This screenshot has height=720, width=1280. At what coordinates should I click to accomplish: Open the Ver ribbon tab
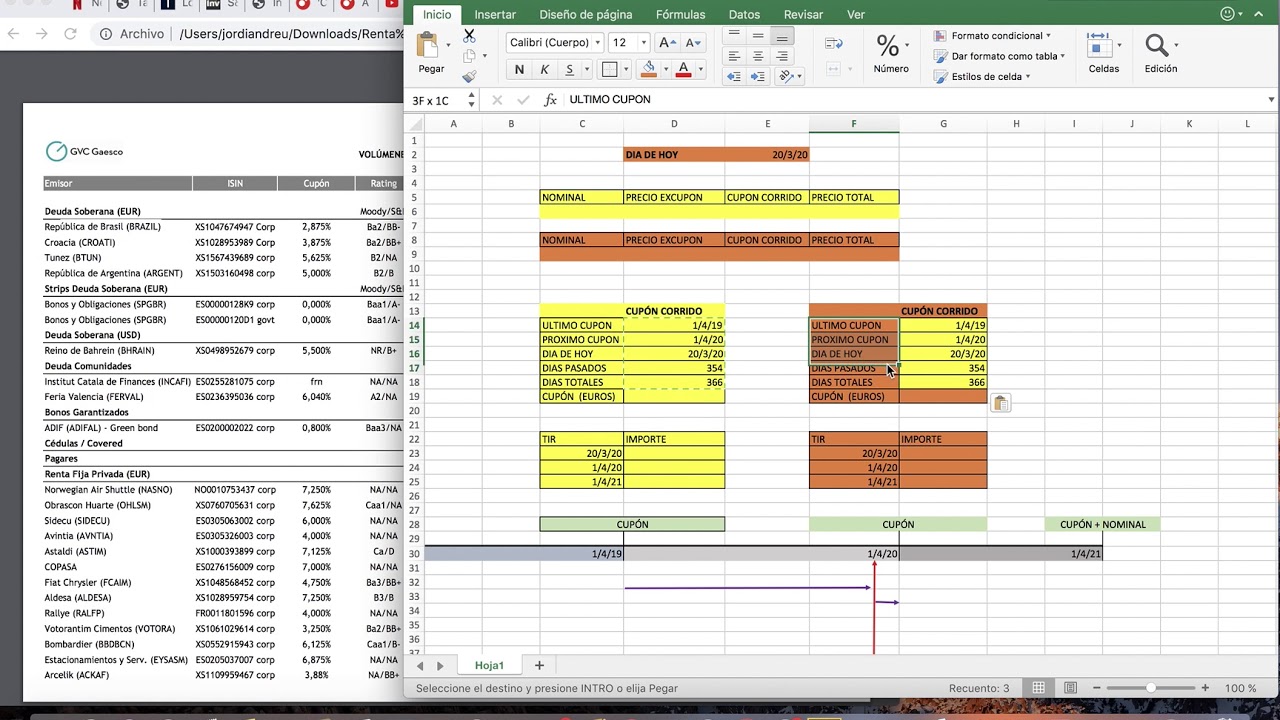856,15
